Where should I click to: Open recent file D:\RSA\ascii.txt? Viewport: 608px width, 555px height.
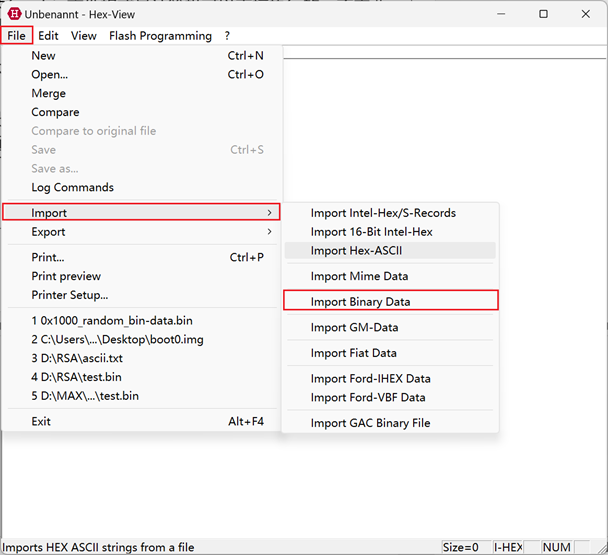pos(76,358)
